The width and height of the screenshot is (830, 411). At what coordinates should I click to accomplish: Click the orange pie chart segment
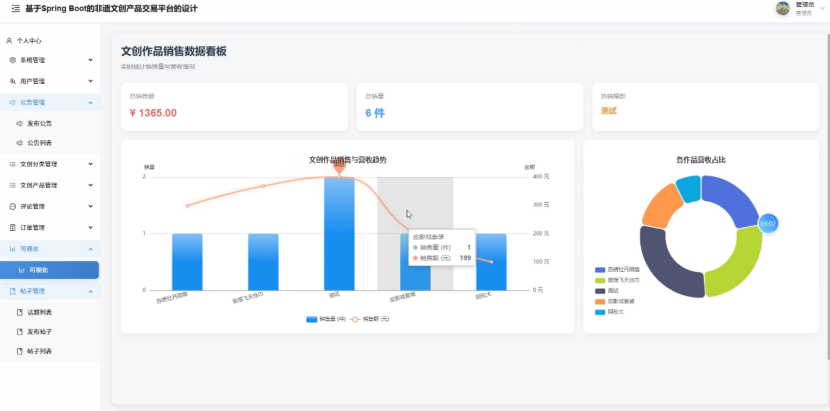659,207
